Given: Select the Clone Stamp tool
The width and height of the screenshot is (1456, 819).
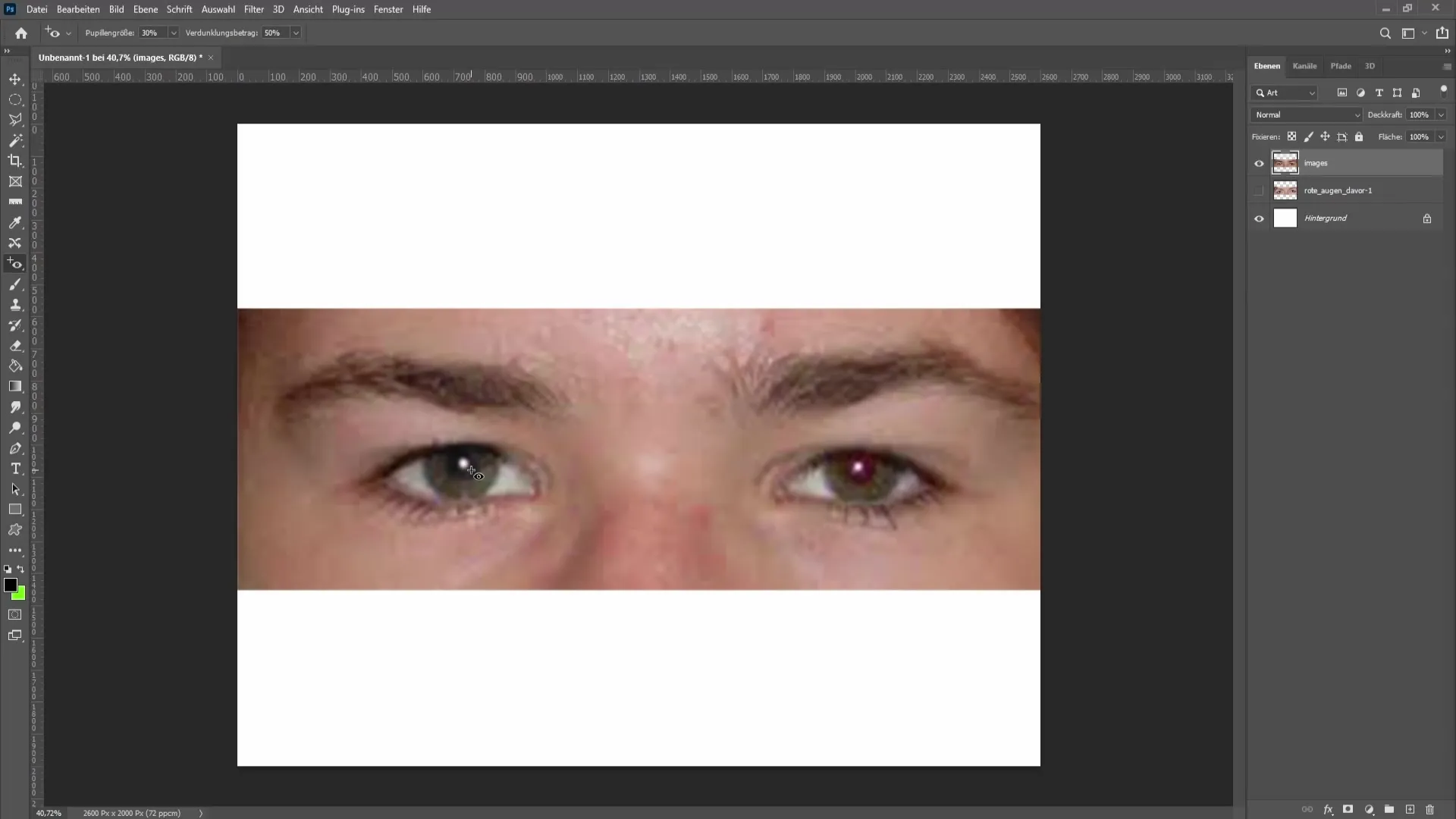Looking at the screenshot, I should click(15, 305).
